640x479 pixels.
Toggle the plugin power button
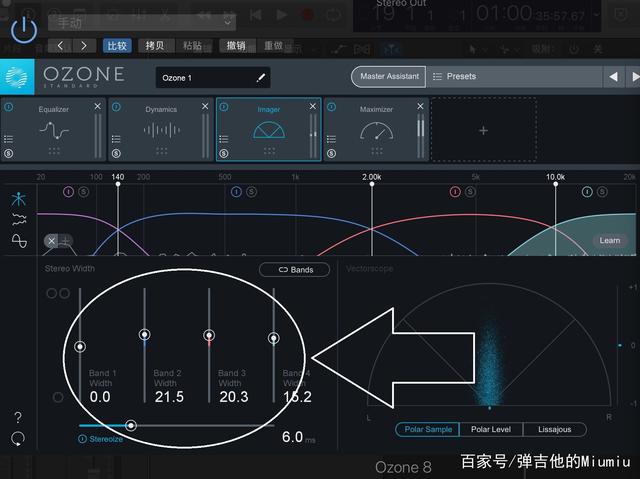(24, 30)
